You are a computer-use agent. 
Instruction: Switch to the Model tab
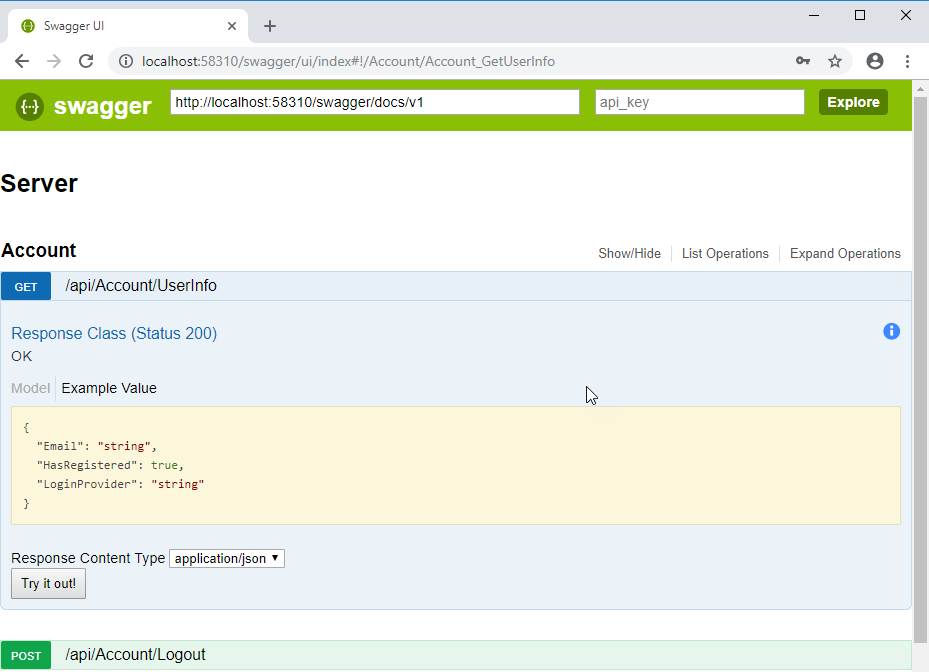point(30,388)
